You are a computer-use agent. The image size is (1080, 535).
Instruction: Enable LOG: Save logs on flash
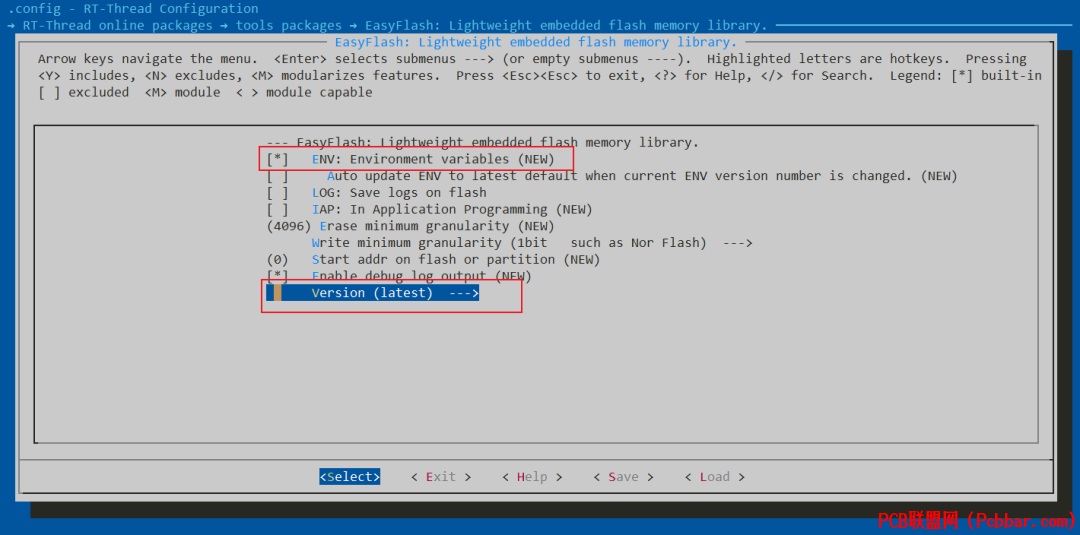point(278,193)
